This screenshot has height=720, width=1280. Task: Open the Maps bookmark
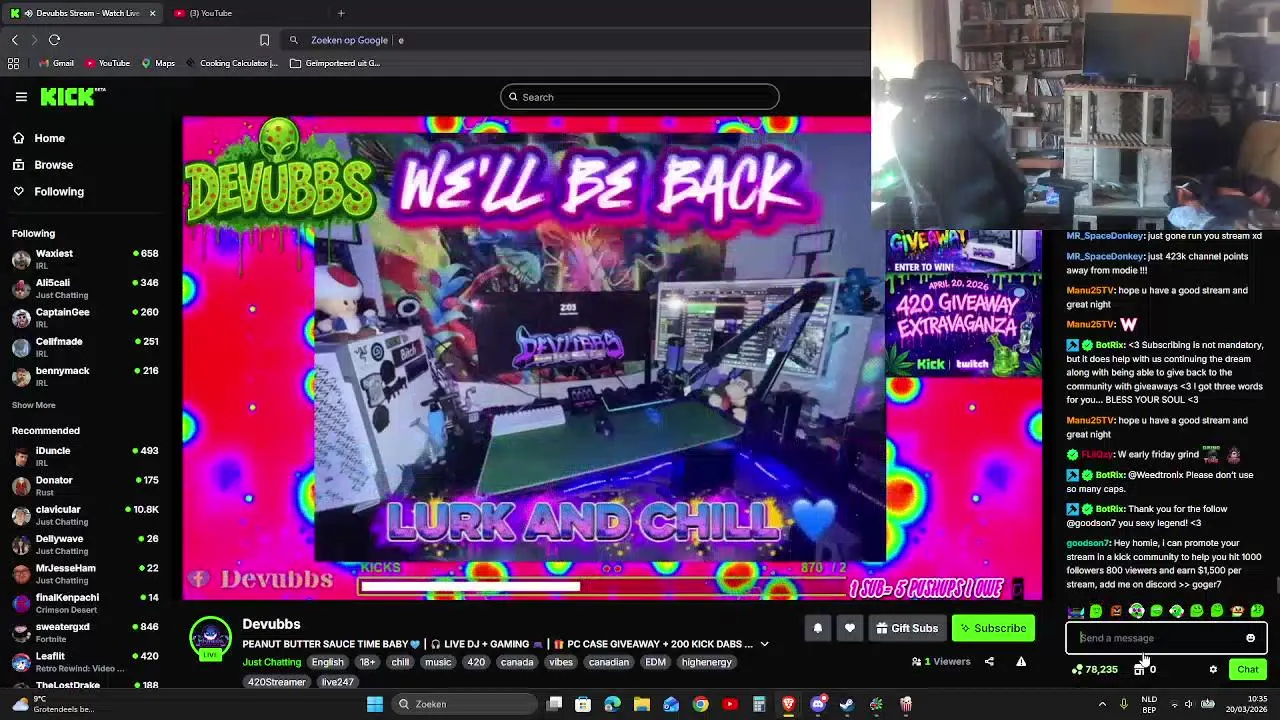(x=157, y=63)
